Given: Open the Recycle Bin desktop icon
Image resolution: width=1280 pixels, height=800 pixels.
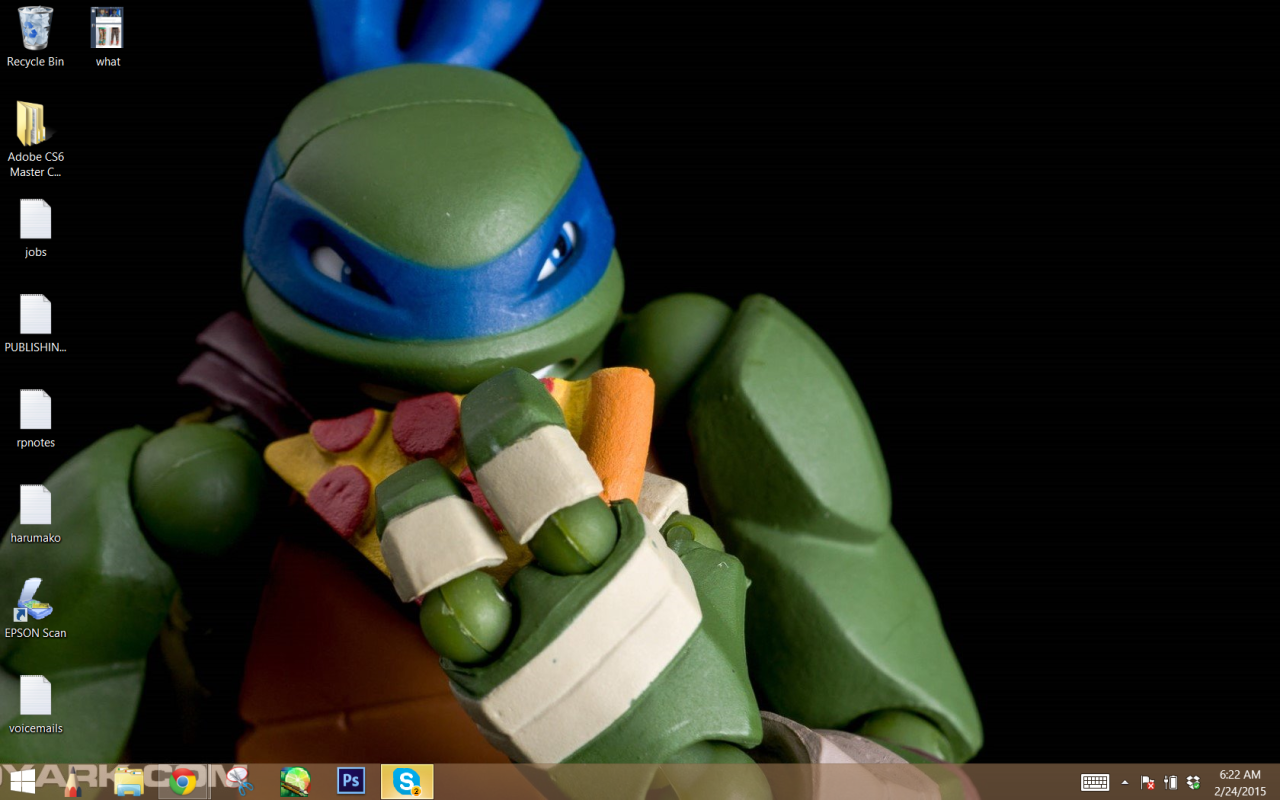Looking at the screenshot, I should point(35,37).
